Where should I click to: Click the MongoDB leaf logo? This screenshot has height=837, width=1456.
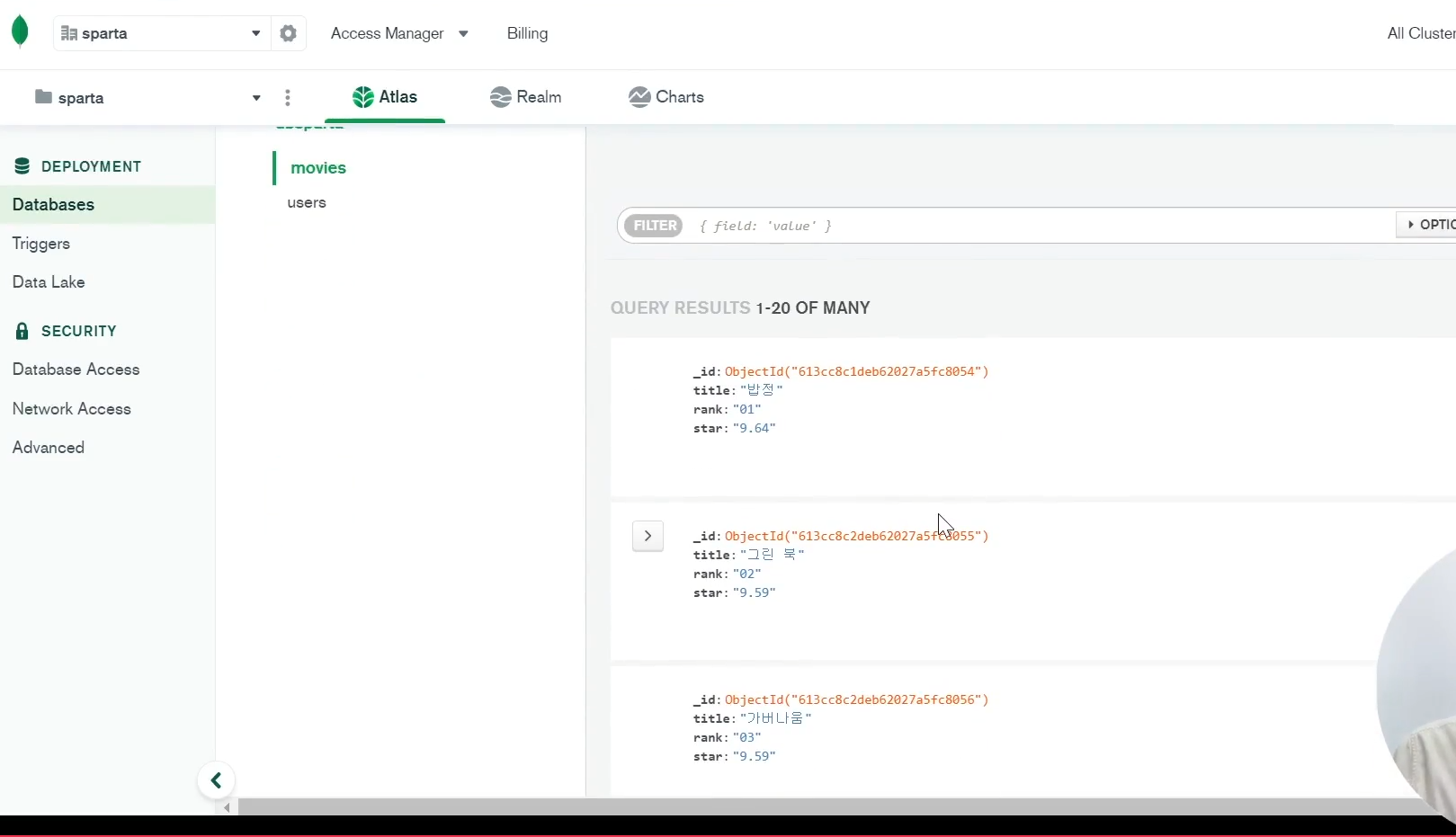coord(20,31)
